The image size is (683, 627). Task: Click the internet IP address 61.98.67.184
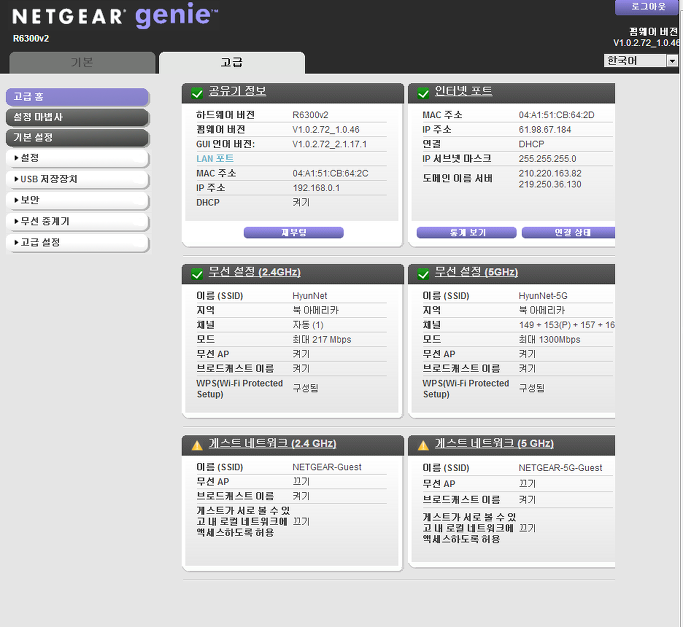pos(545,130)
